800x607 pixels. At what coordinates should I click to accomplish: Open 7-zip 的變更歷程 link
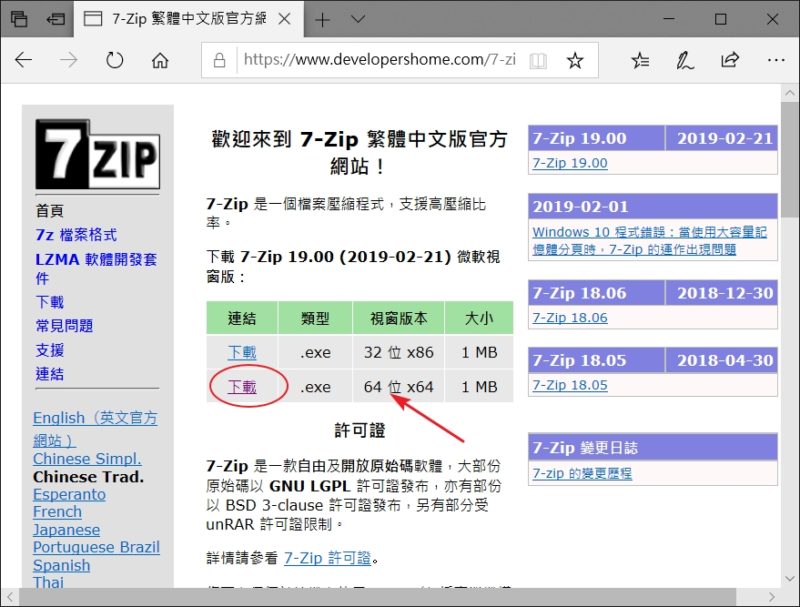point(582,473)
